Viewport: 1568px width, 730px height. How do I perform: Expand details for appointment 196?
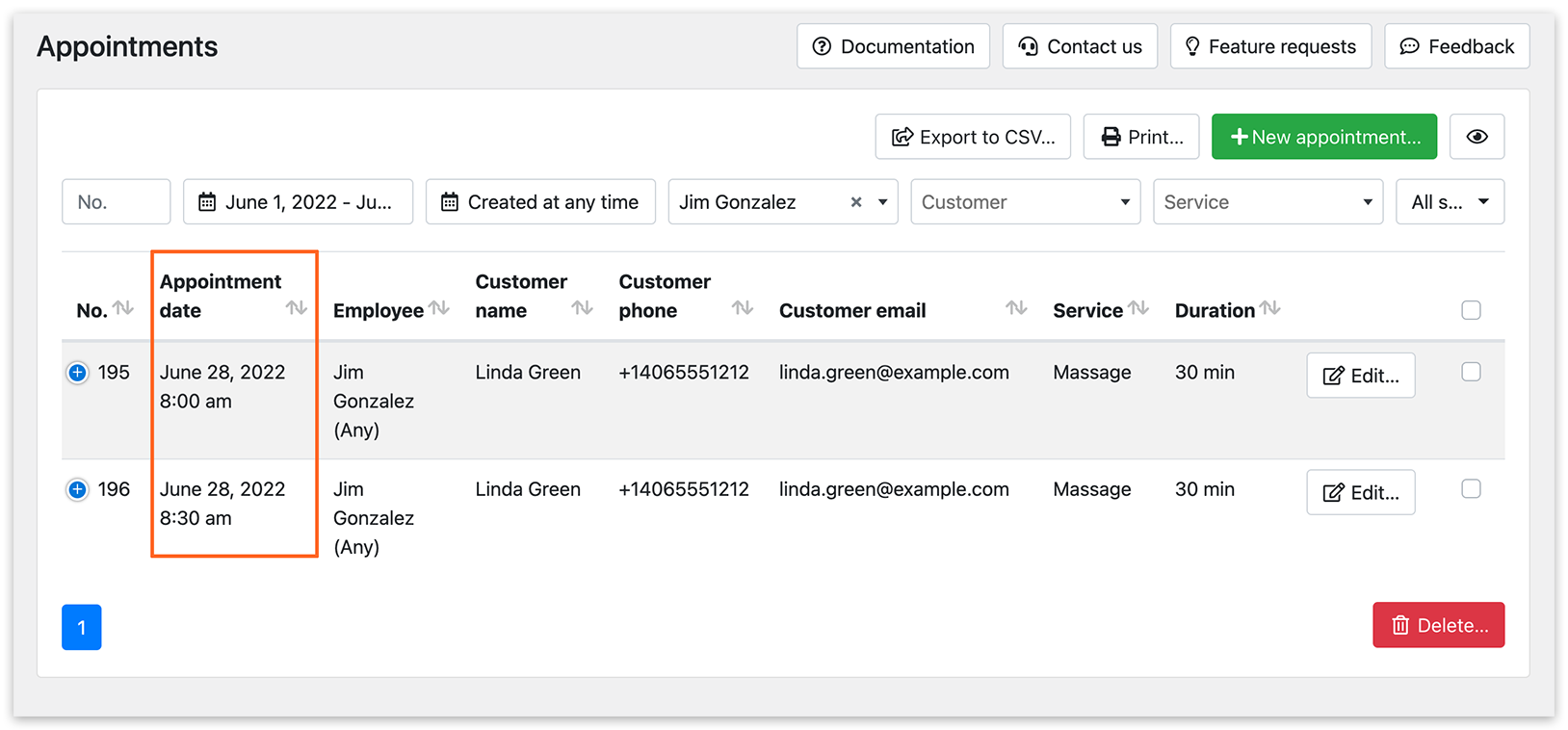point(77,490)
